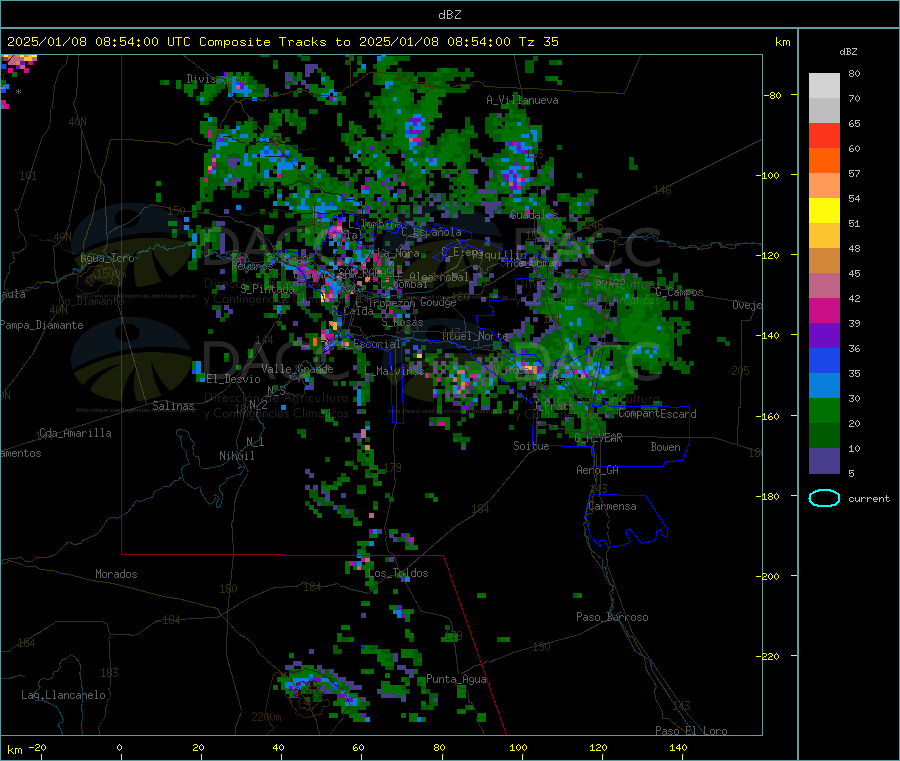Click the bright green 20-30 dBZ swatch
Viewport: 900px width, 761px height.
pyautogui.click(x=824, y=410)
